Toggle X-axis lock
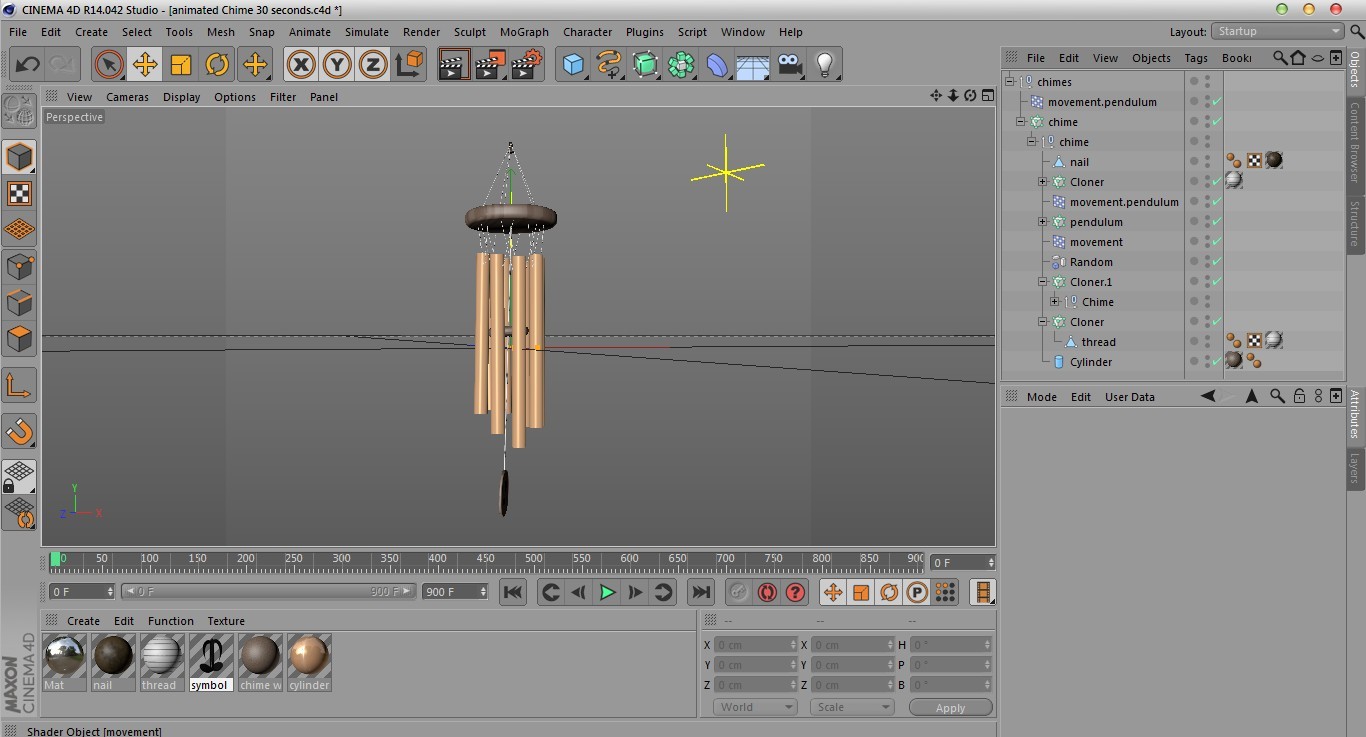Viewport: 1366px width, 737px height. coord(301,65)
